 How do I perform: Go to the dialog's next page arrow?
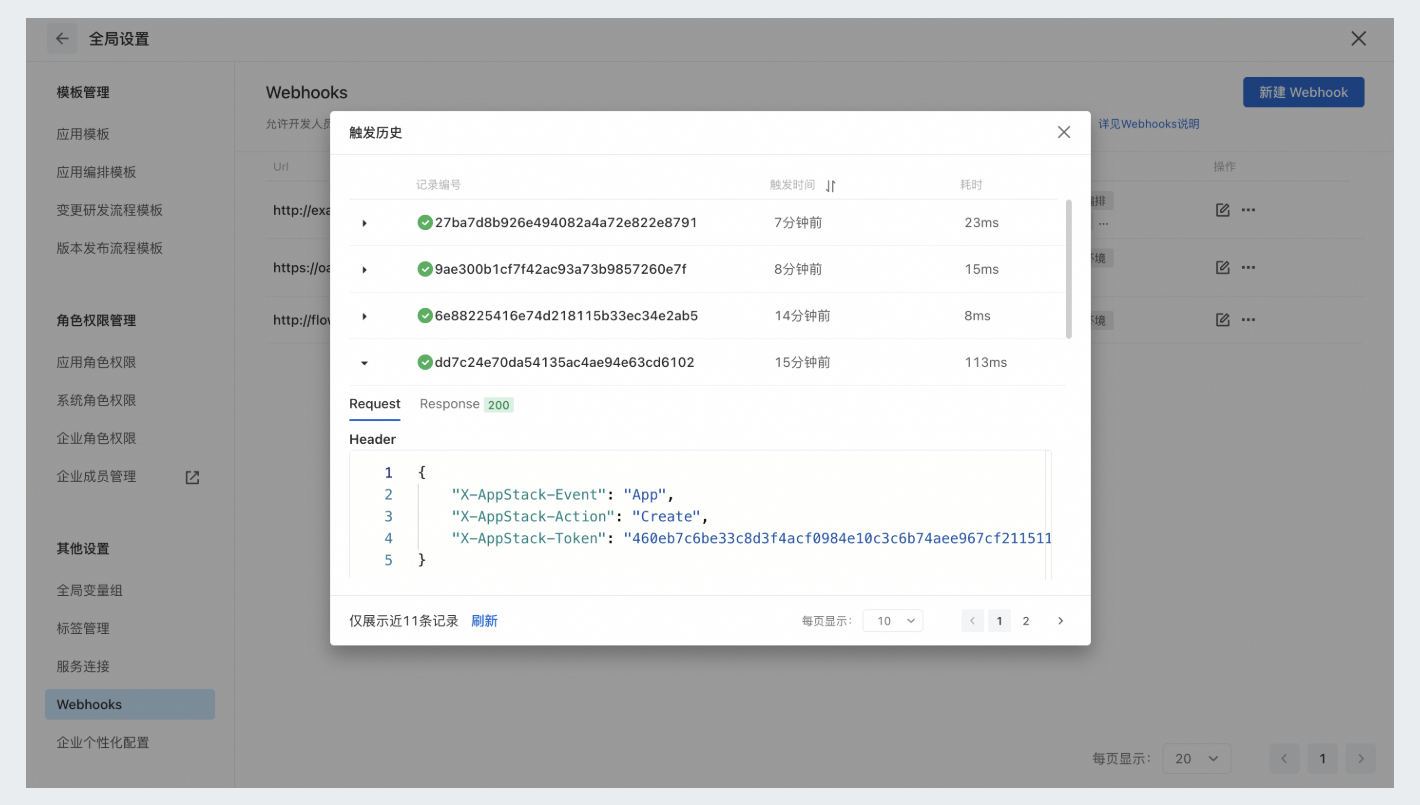coord(1061,621)
